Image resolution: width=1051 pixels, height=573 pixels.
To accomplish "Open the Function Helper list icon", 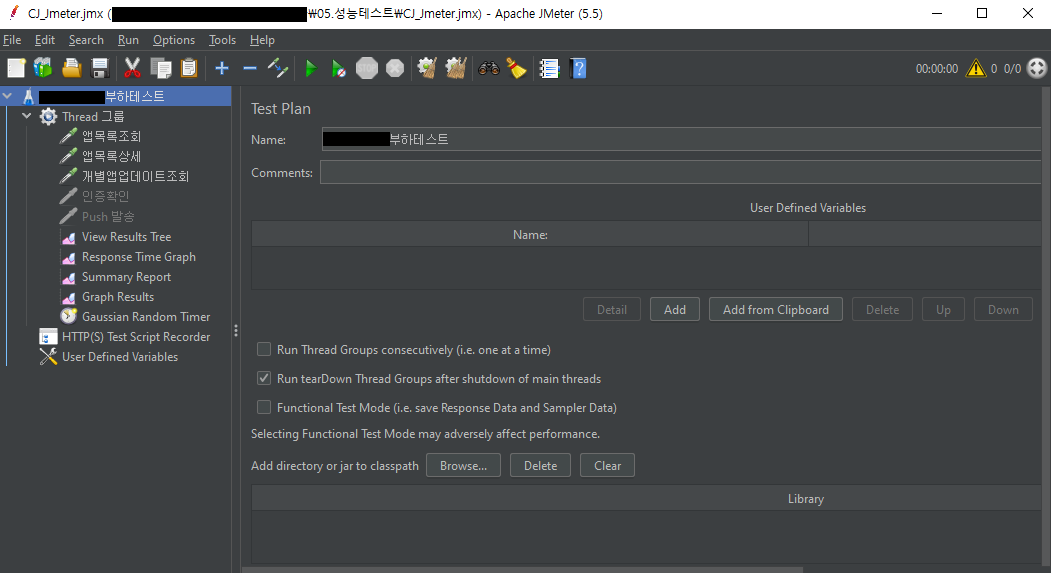I will [549, 68].
